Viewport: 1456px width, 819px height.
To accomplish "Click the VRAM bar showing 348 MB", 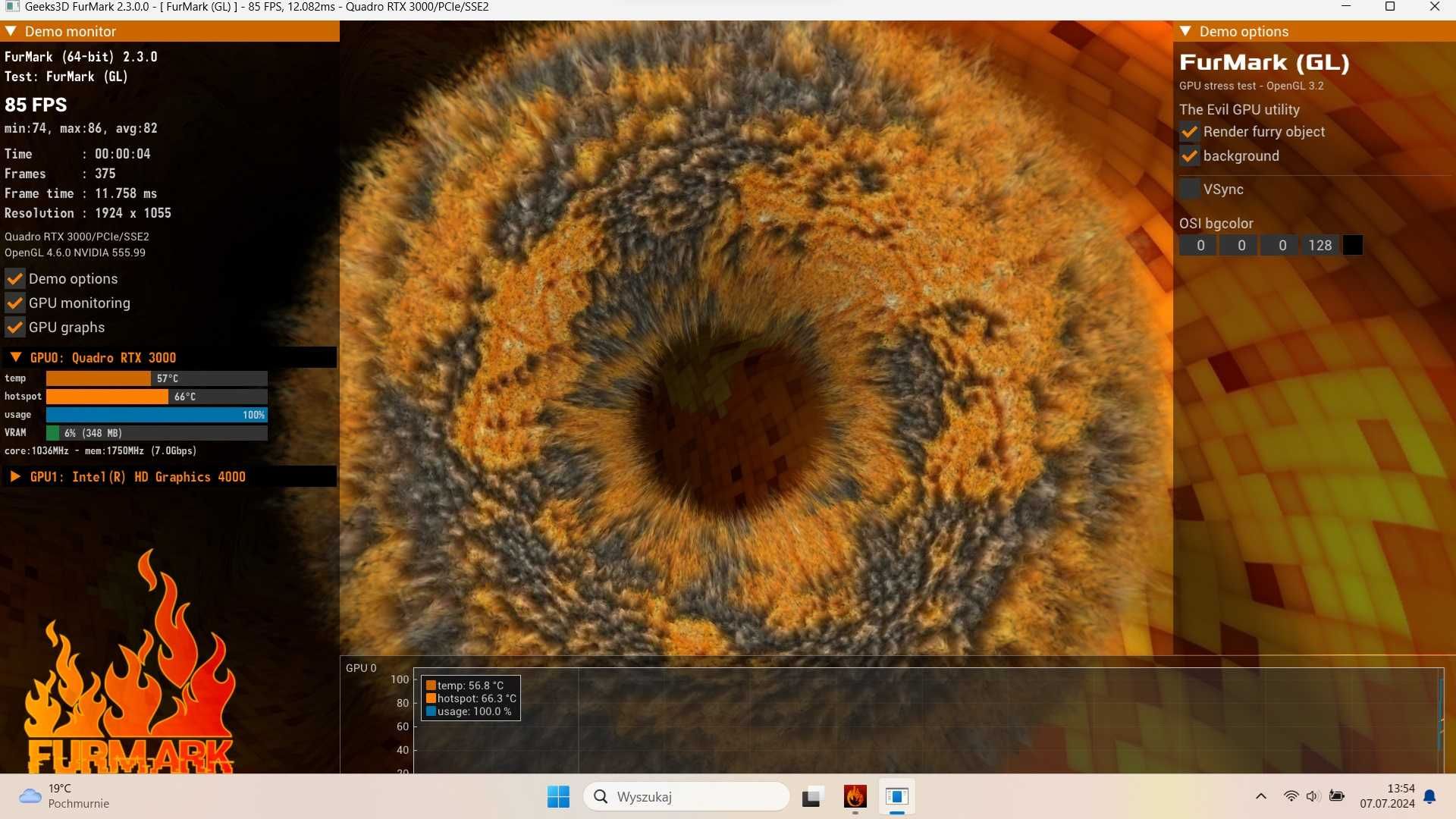I will 157,432.
